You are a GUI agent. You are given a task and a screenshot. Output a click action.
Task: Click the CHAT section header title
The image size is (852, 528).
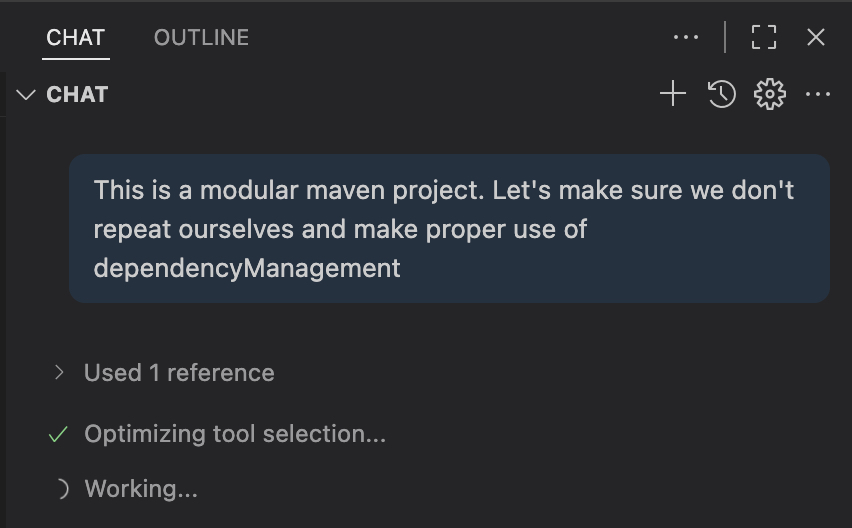point(77,95)
